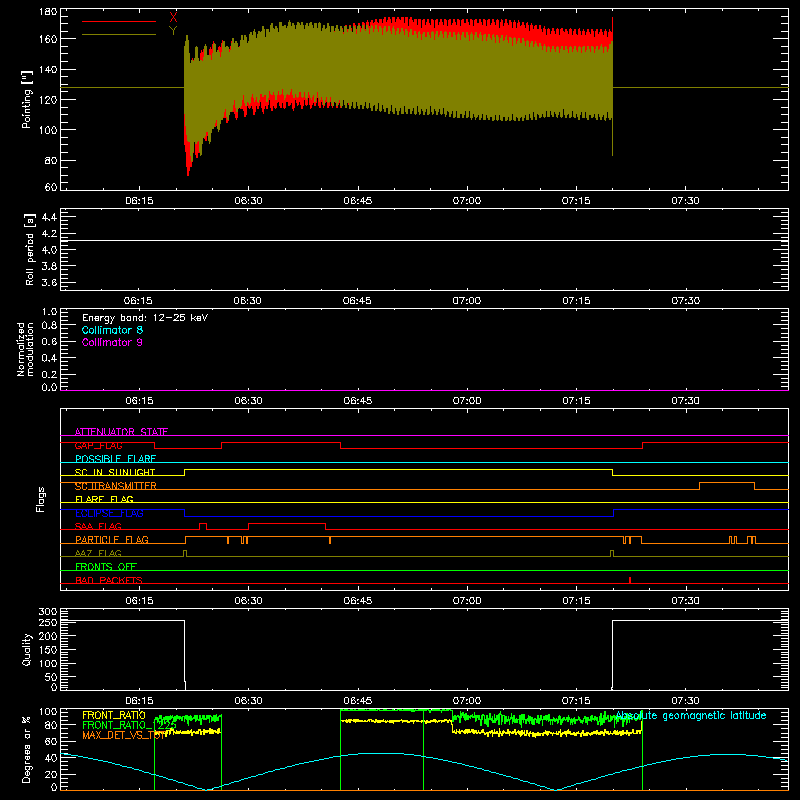Click the magenta 'Collimator 9' legend label
800x800 pixels.
click(112, 342)
